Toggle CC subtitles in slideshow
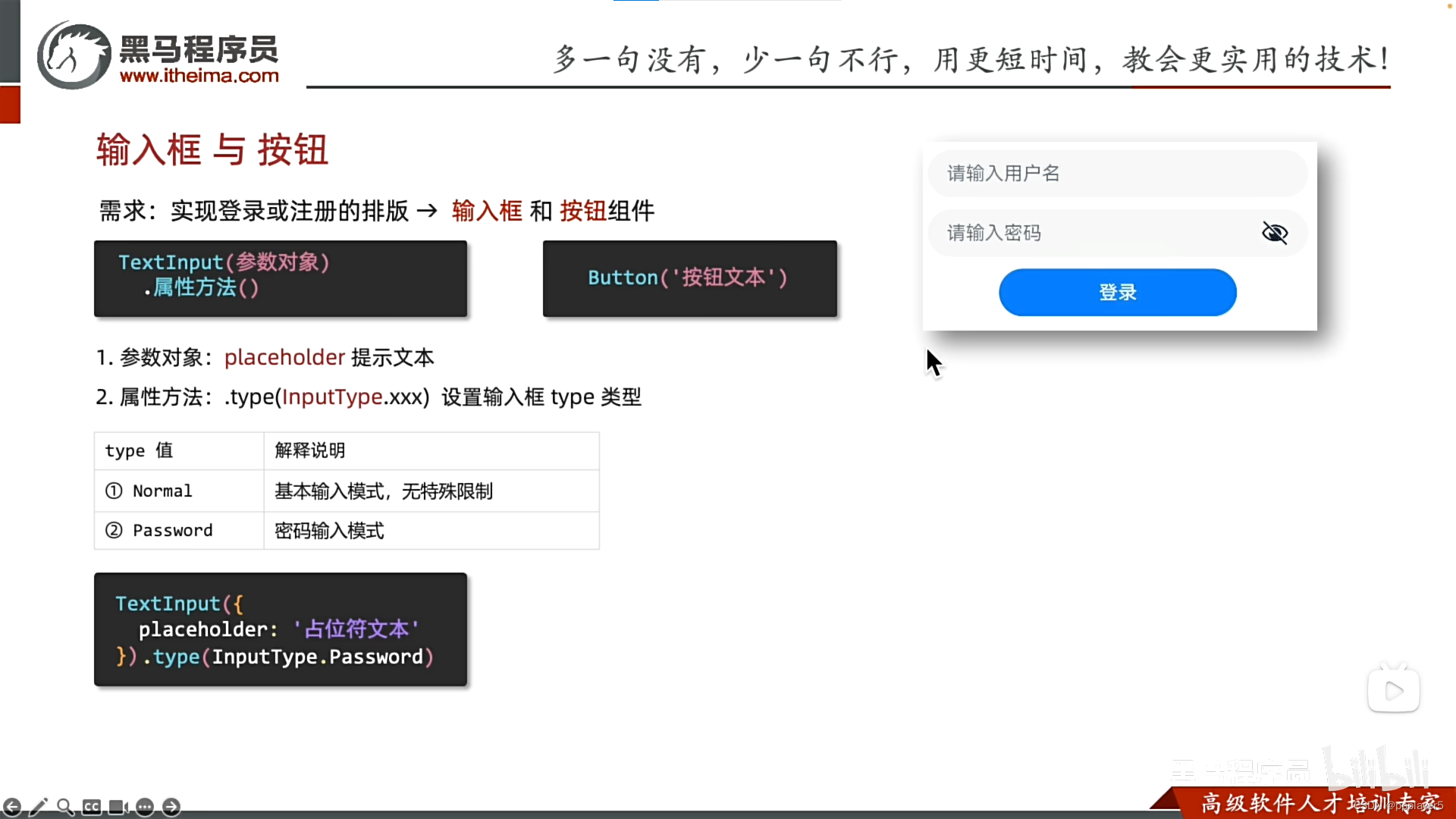The image size is (1456, 819). [x=92, y=807]
